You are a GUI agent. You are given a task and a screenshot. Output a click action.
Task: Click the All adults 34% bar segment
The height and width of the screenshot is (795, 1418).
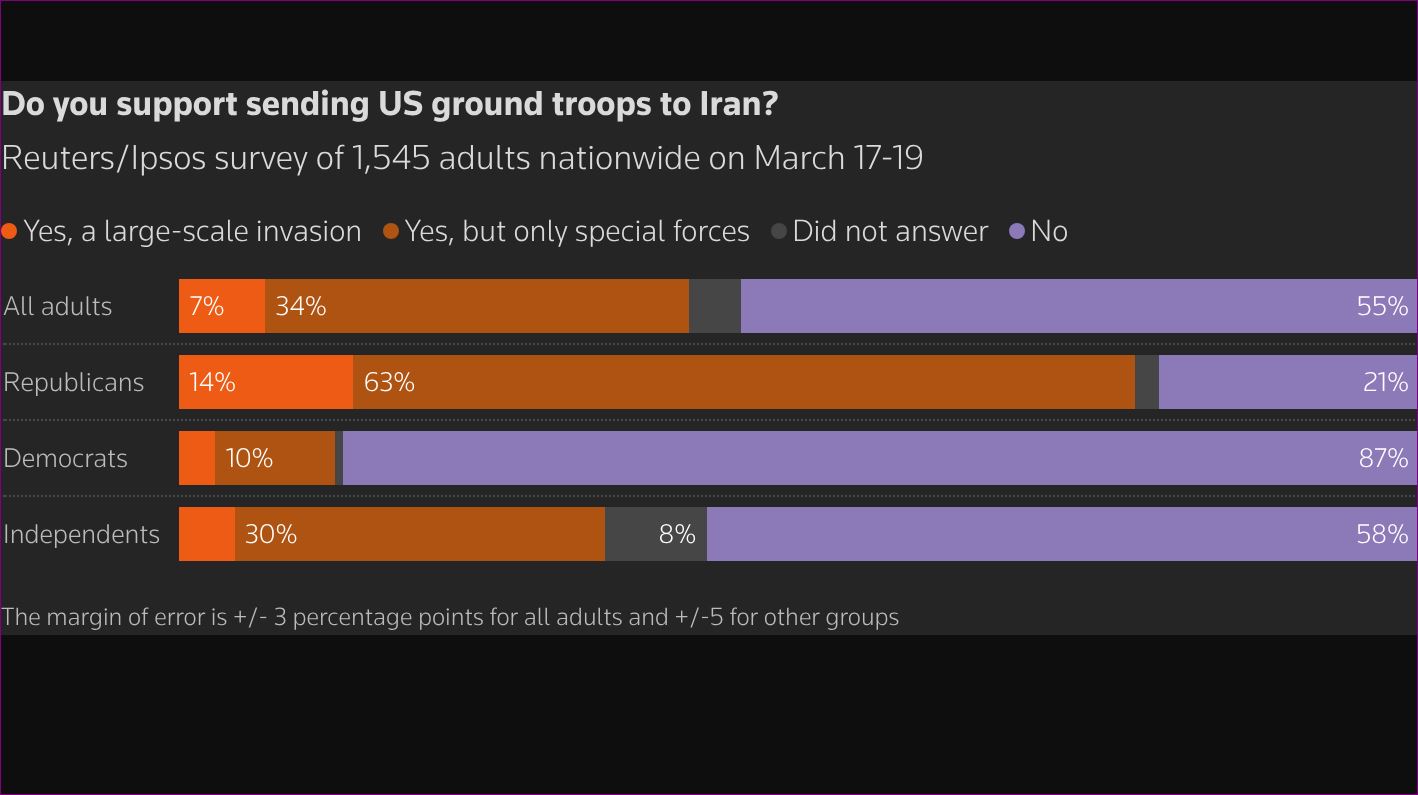(476, 306)
